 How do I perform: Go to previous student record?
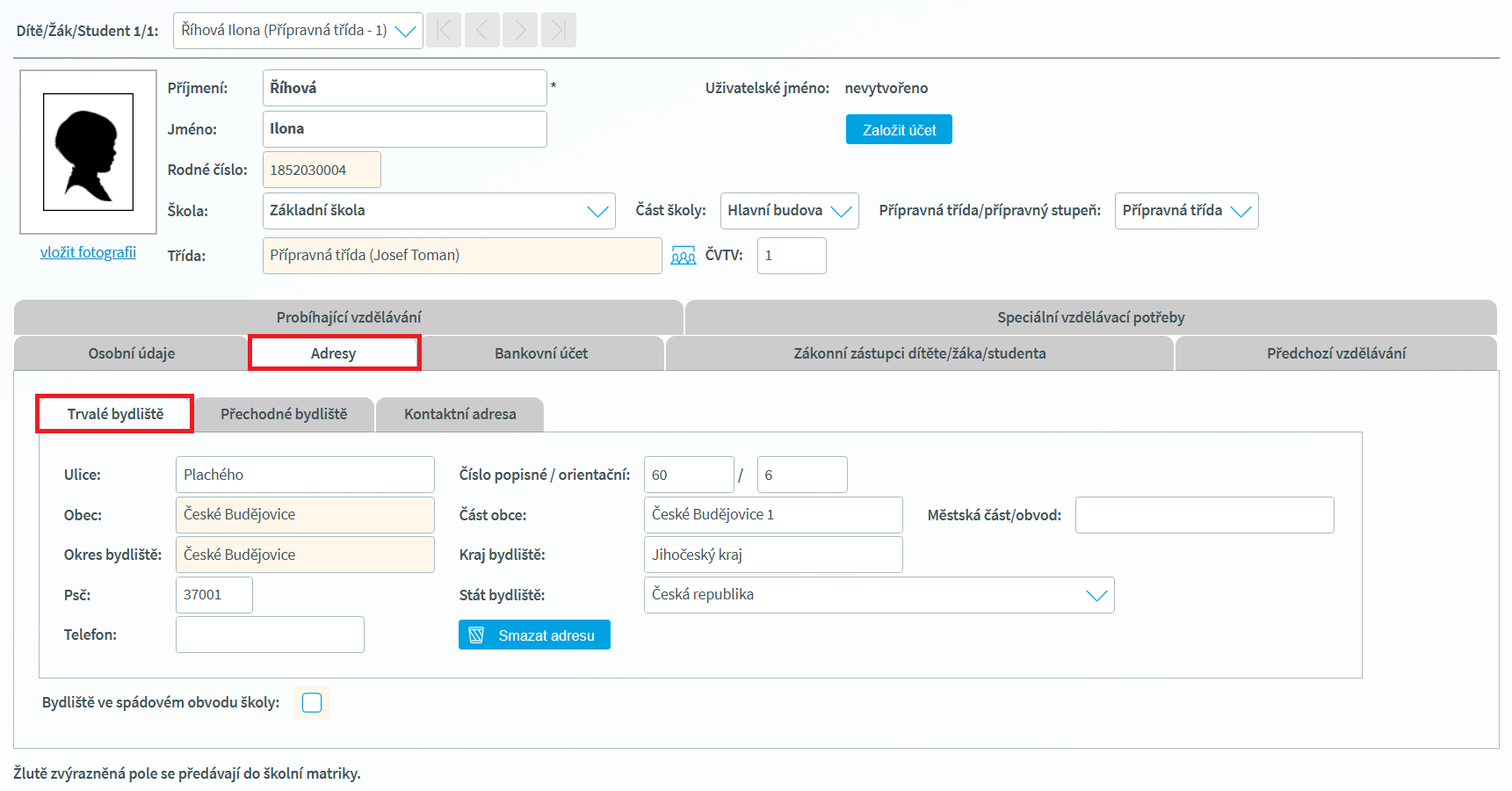point(482,31)
